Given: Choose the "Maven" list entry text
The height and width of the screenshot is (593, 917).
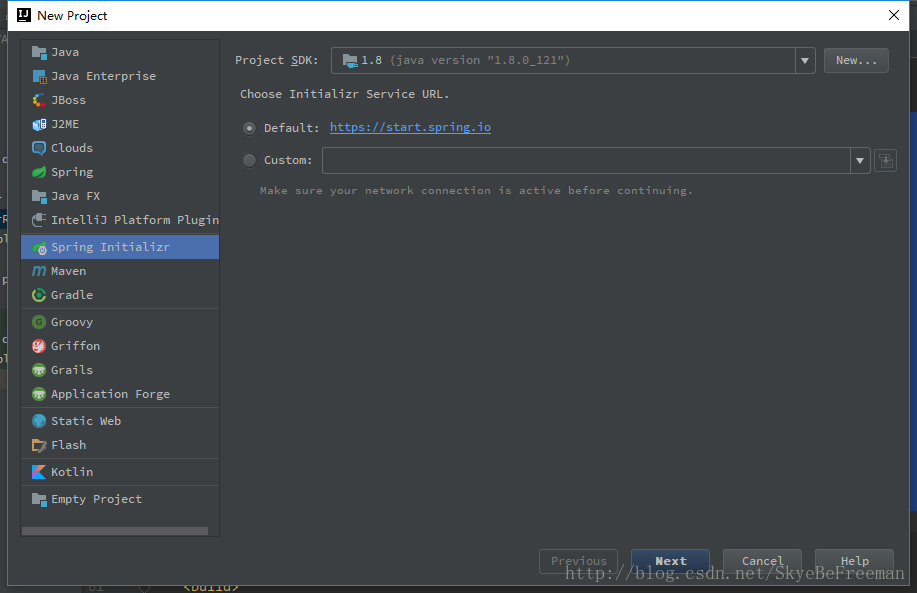Looking at the screenshot, I should (x=68, y=271).
